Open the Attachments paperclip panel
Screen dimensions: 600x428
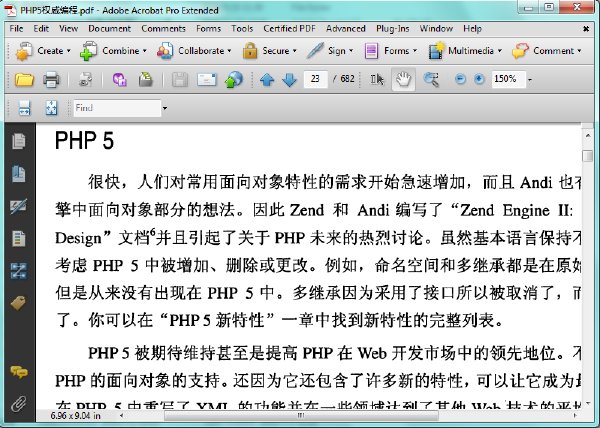(x=18, y=403)
